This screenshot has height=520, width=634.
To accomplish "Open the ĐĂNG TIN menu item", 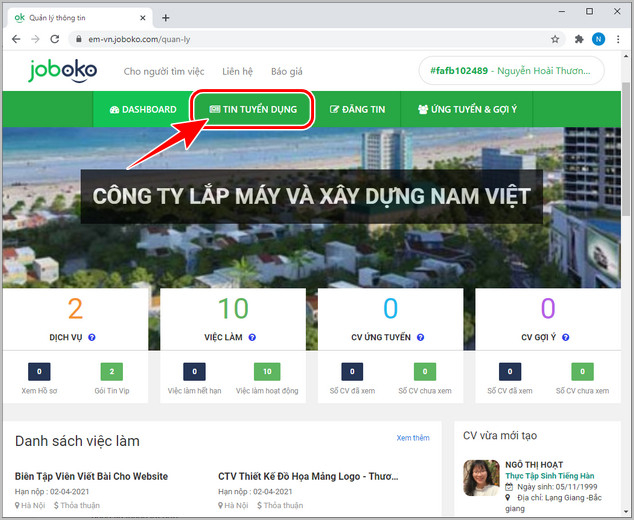I will coord(357,109).
